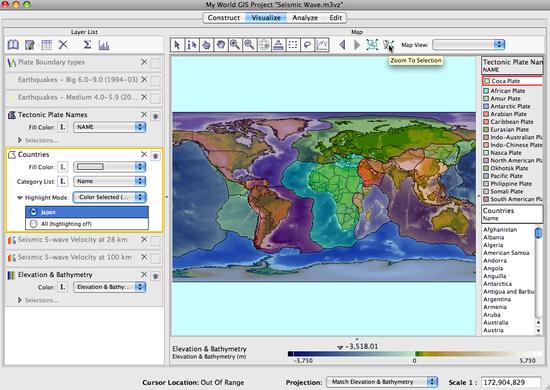Select Afghanistan in Countries list
Image resolution: width=550 pixels, height=390 pixels.
click(500, 229)
